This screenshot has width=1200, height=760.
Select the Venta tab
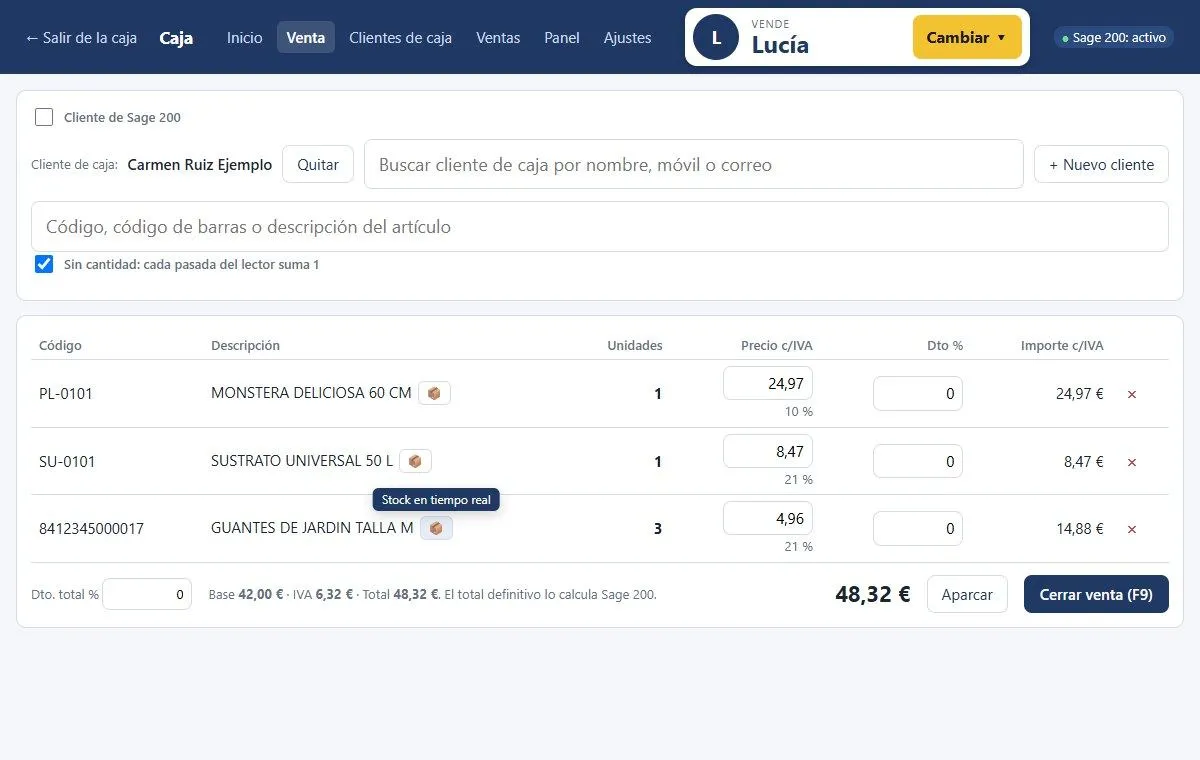[x=306, y=37]
